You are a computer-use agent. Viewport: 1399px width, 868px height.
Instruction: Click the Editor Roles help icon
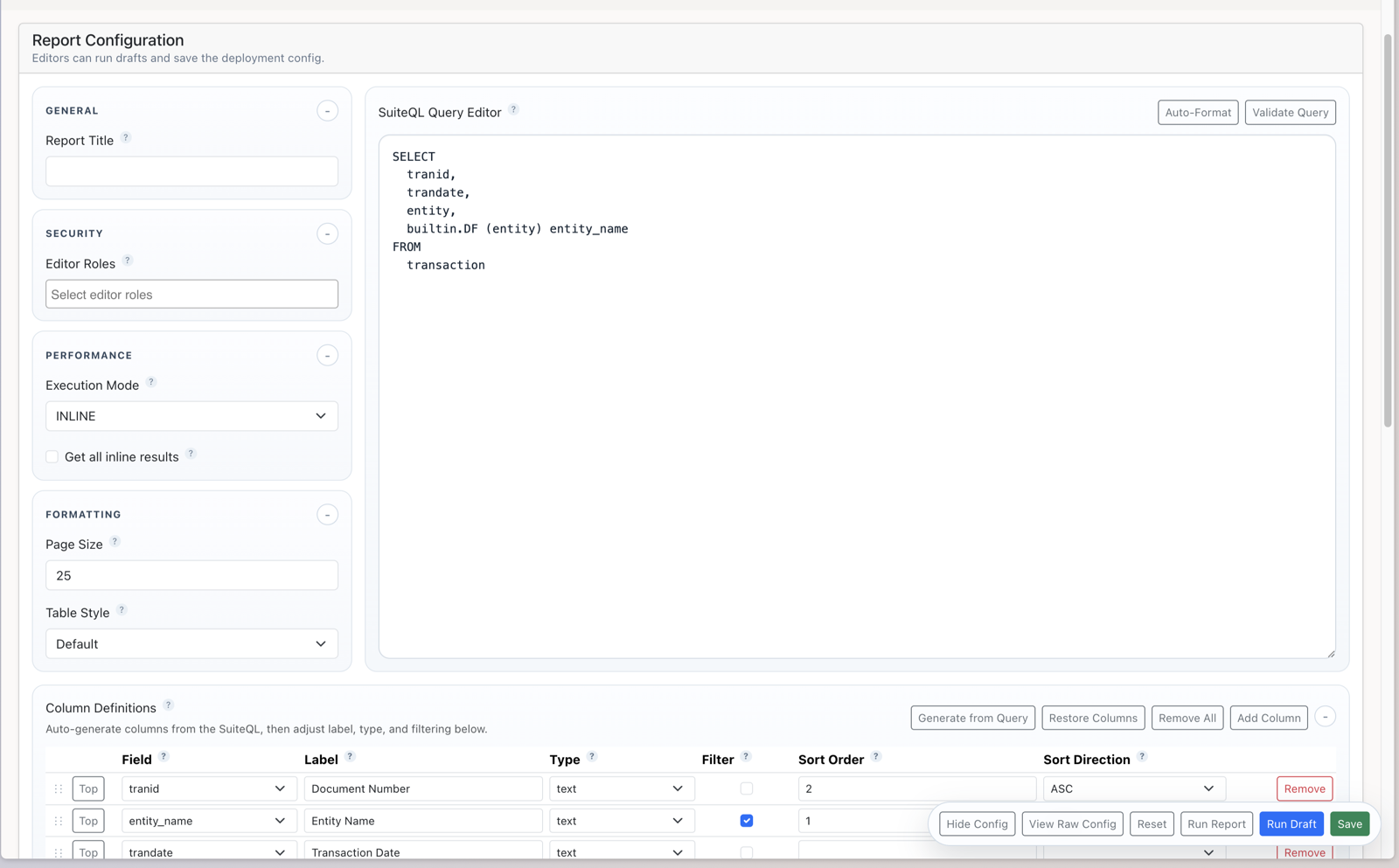tap(128, 260)
